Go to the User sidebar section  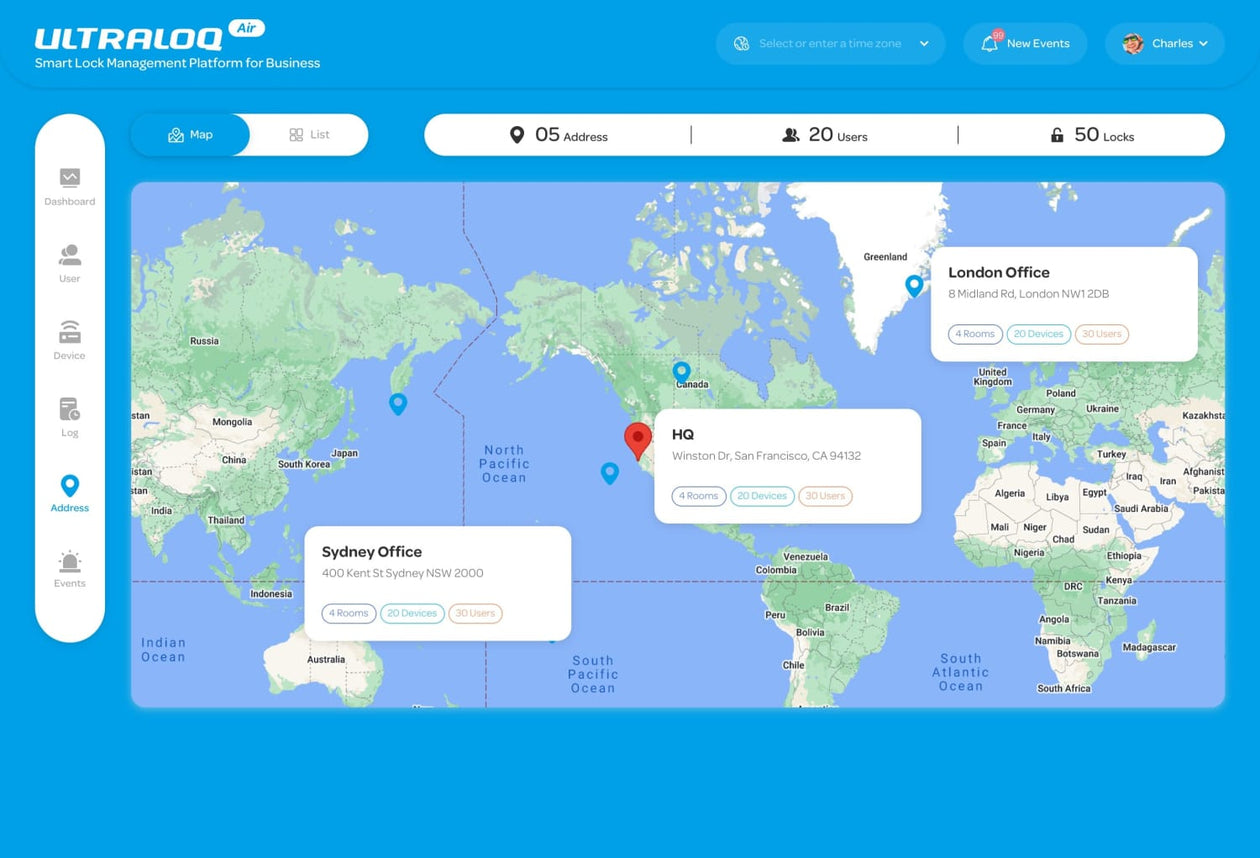[x=69, y=255]
